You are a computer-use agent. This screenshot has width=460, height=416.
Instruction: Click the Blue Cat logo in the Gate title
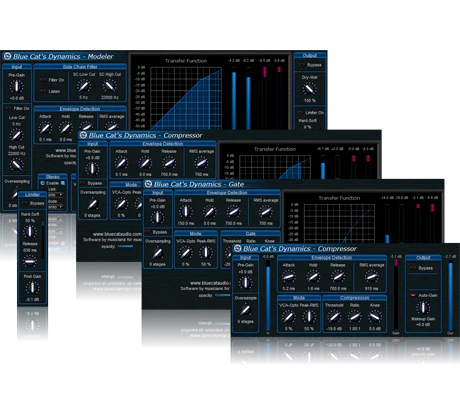coord(149,184)
